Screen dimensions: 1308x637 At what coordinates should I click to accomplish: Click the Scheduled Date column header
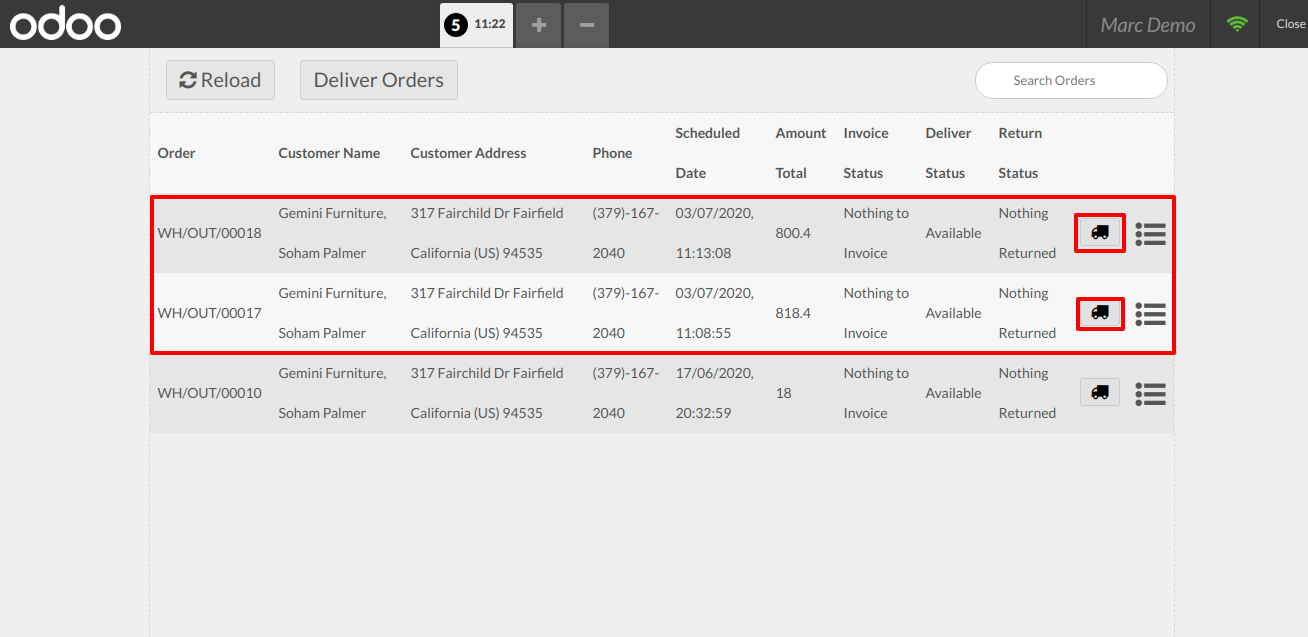pos(707,153)
